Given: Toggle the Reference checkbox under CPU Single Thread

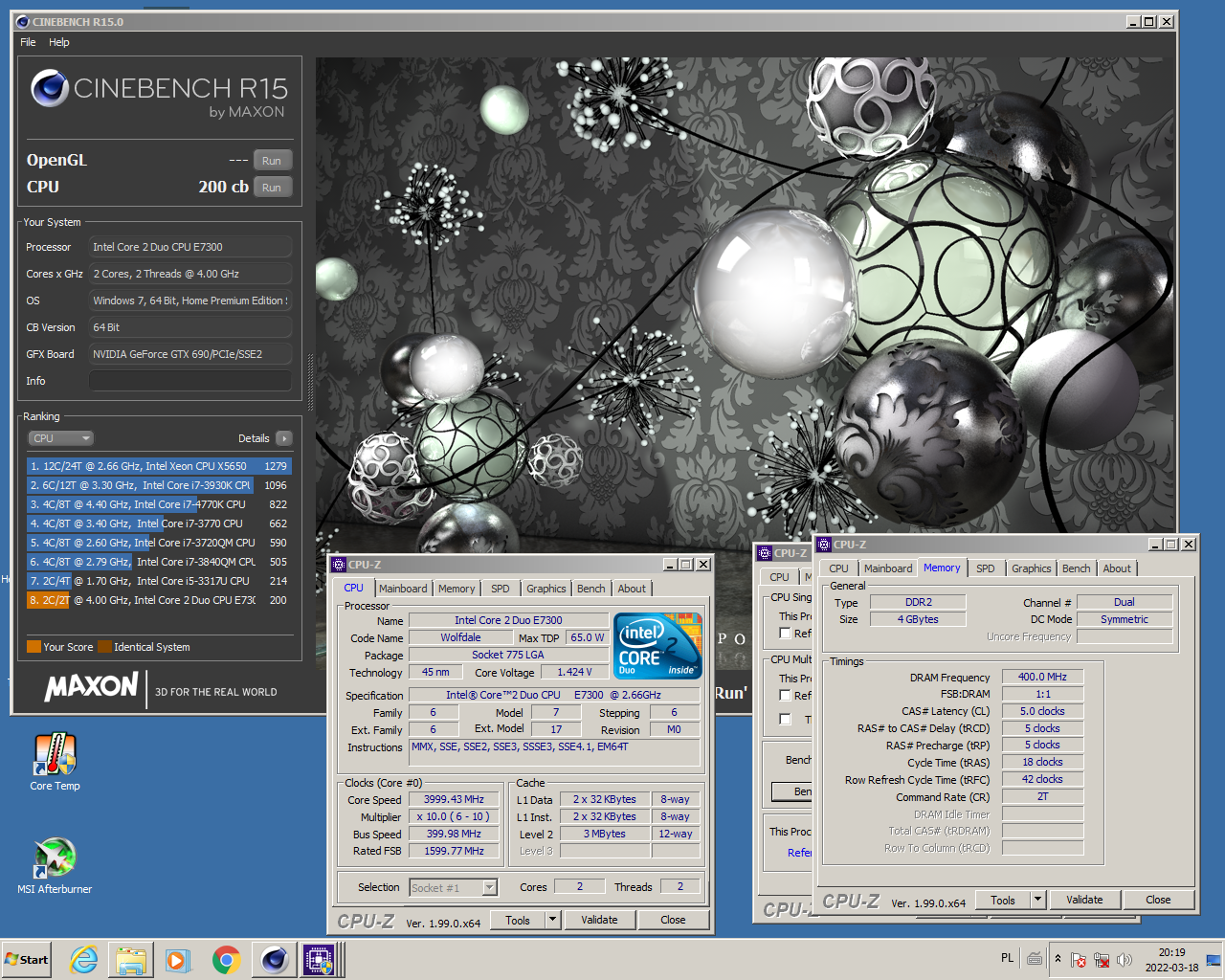Looking at the screenshot, I should click(786, 634).
